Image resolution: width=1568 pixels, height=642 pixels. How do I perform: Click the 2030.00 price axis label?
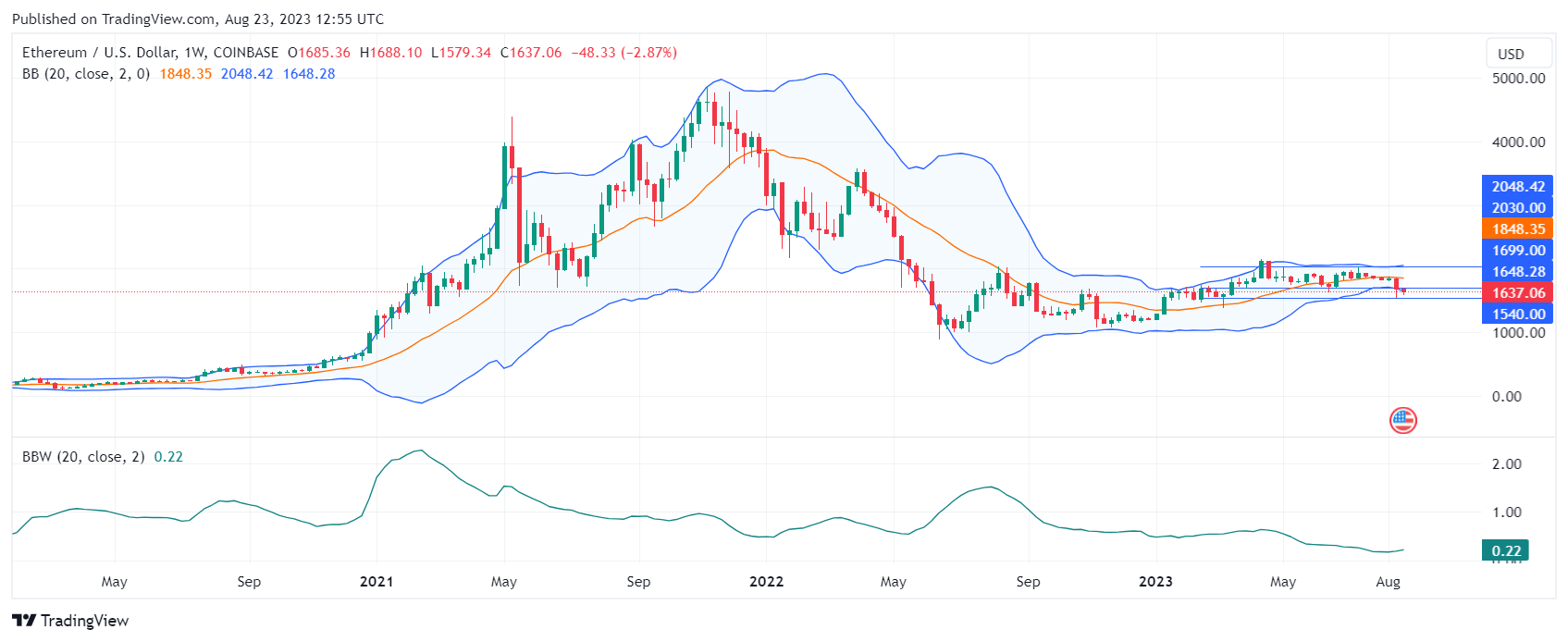coord(1517,207)
